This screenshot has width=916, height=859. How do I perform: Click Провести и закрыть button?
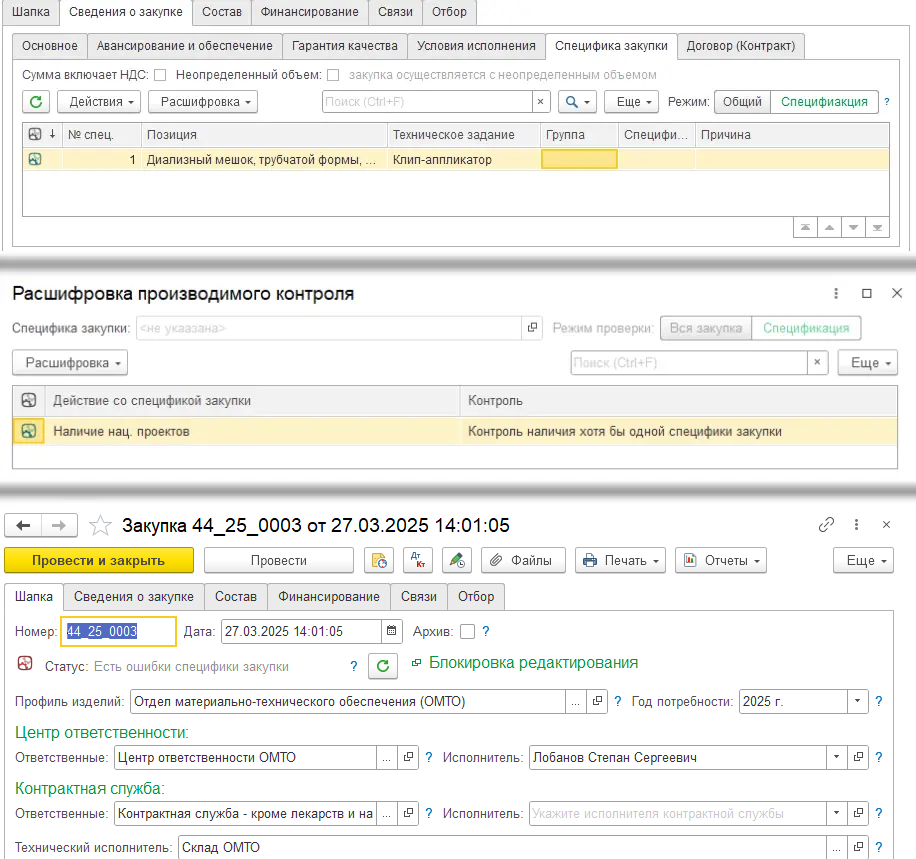pyautogui.click(x=99, y=560)
